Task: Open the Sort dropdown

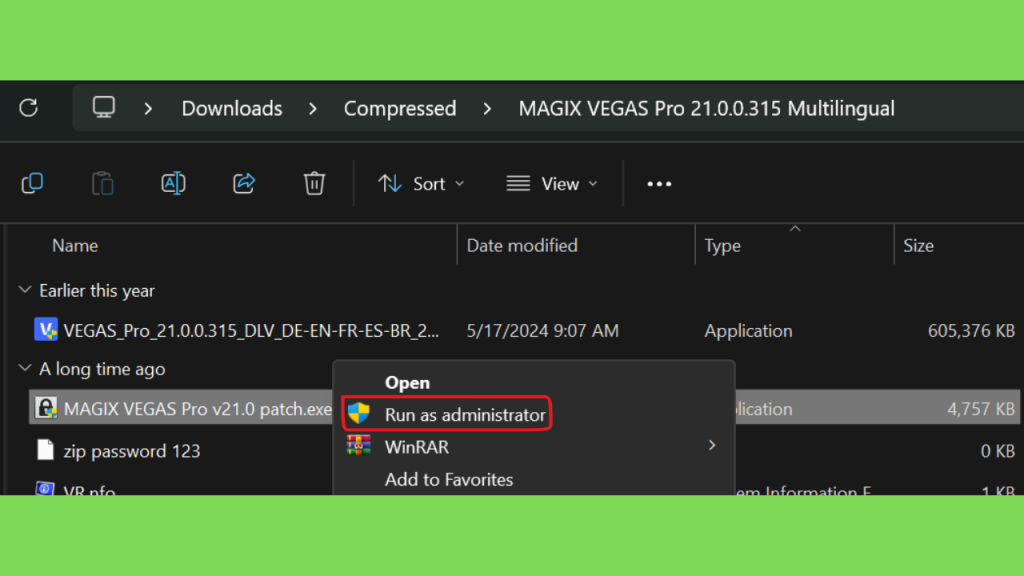Action: tap(421, 184)
